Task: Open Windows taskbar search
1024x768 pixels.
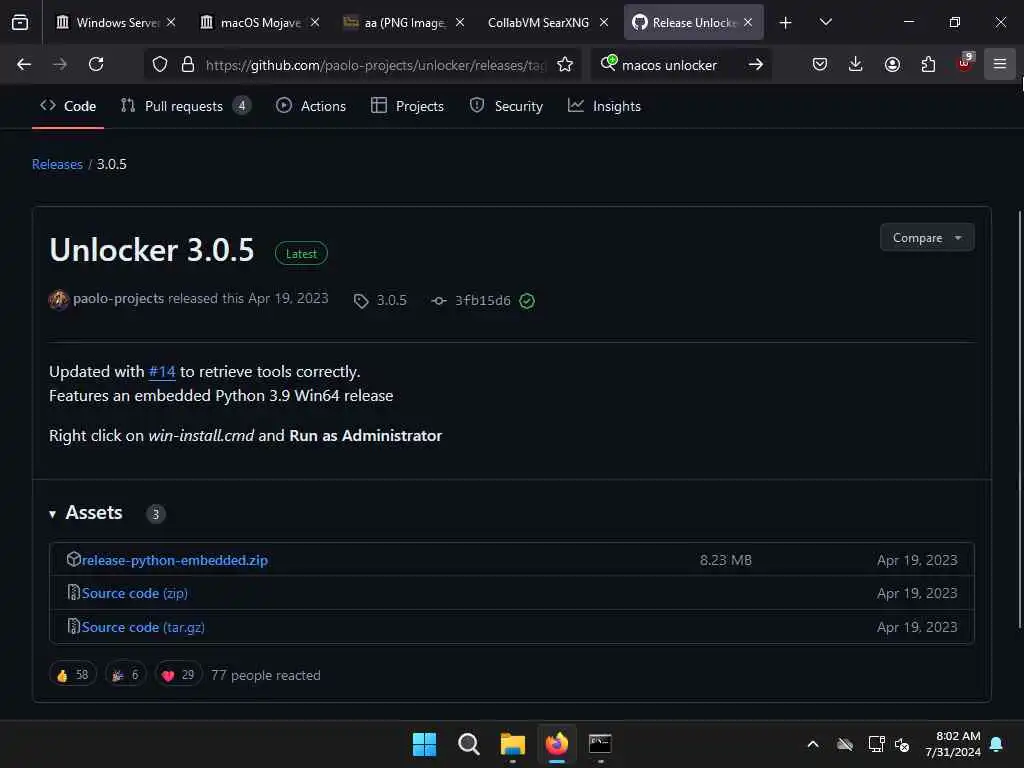Action: (x=468, y=744)
